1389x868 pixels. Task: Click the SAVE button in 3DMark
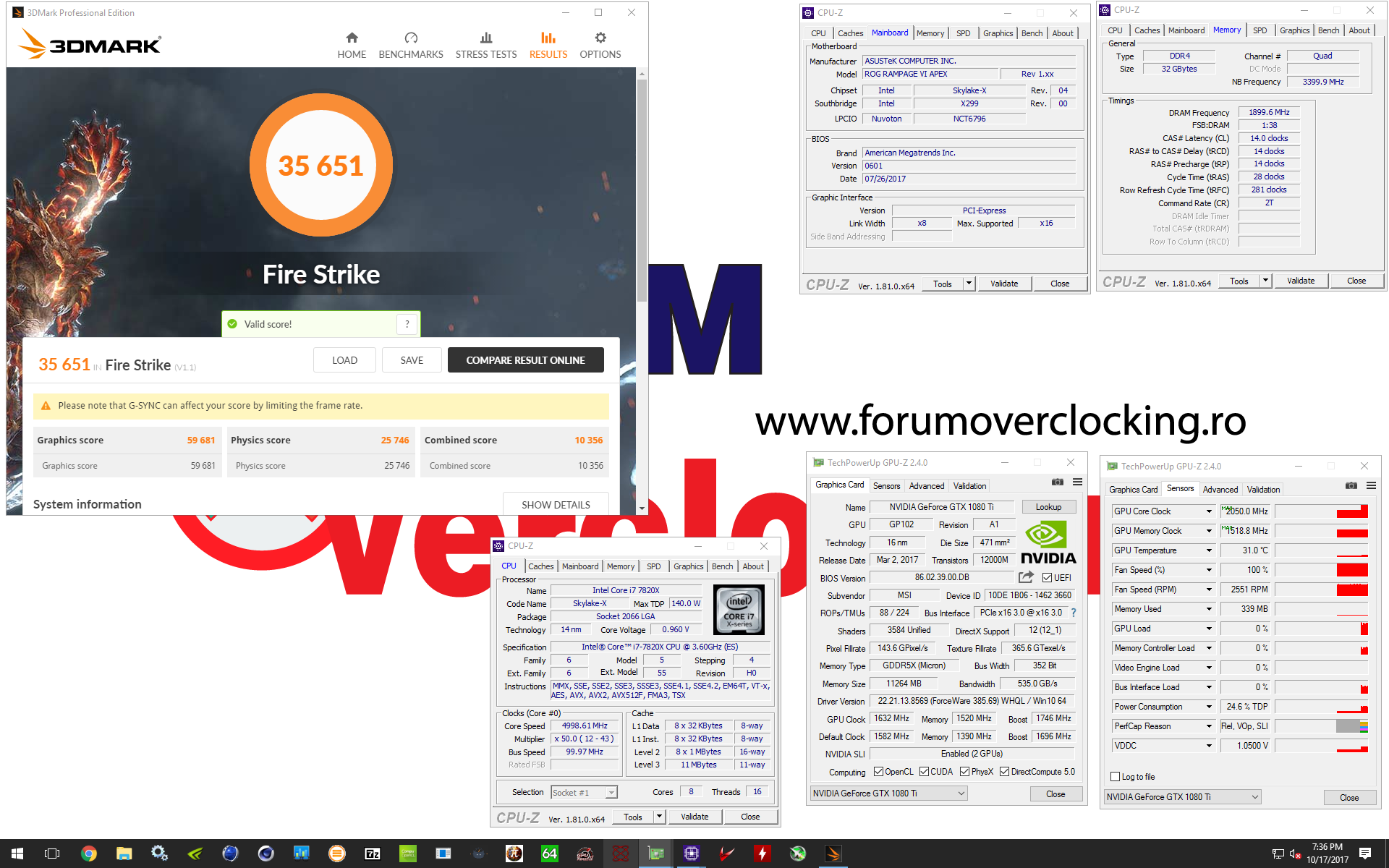click(x=412, y=360)
